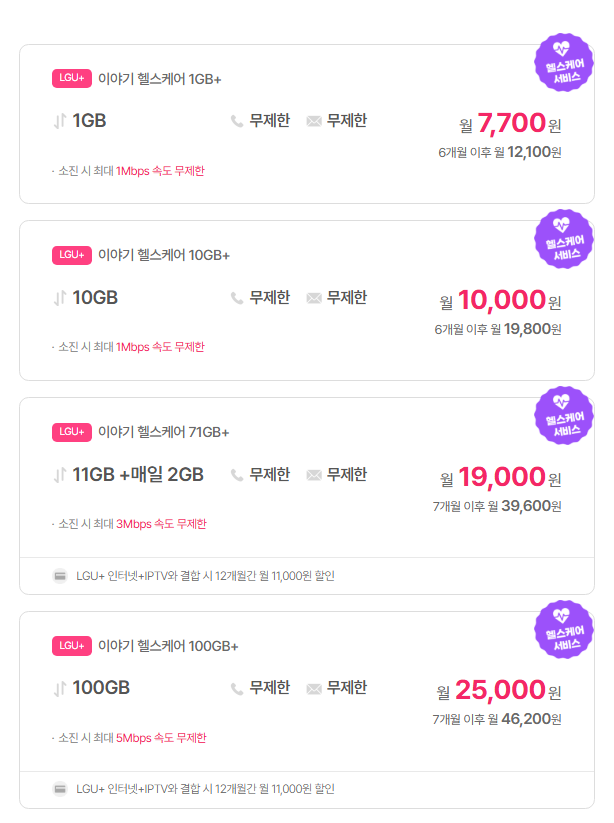Click the LGU+ tag on 이야기 헬스케어 71GB+

[x=72, y=432]
